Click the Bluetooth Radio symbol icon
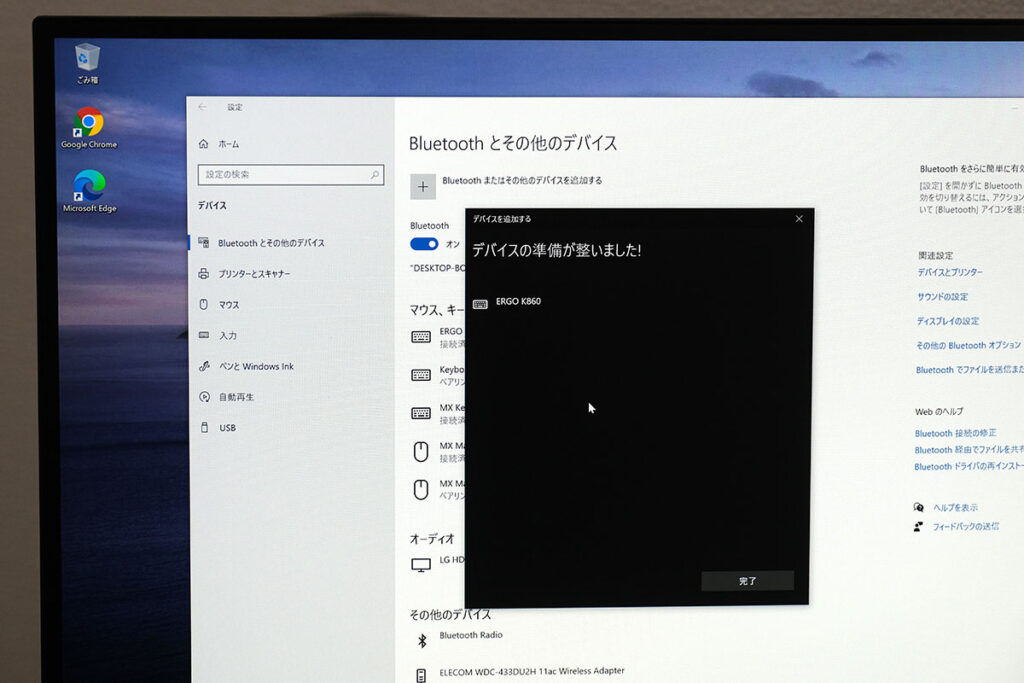Screen dimensions: 1024x683 (x=422, y=641)
